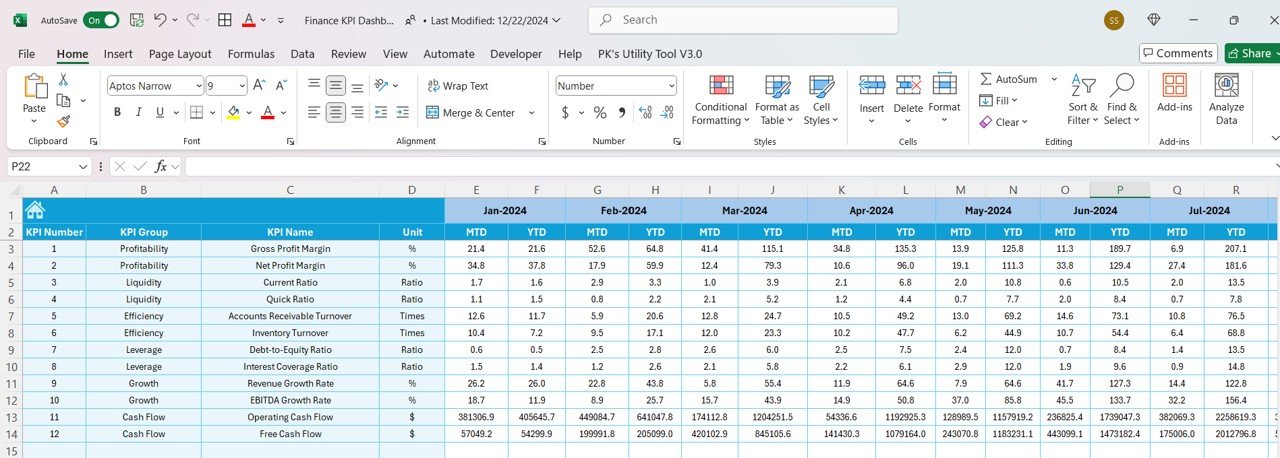The height and width of the screenshot is (458, 1280).
Task: Select the Format Painter brush
Action: coord(63,121)
